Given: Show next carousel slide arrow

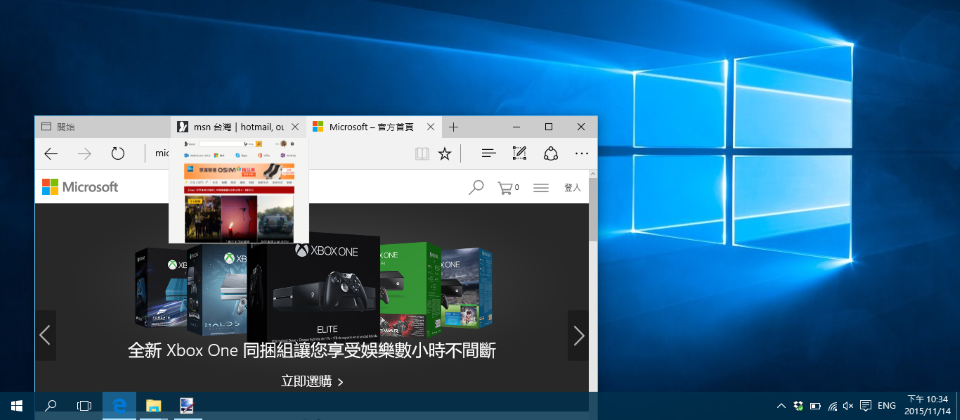Looking at the screenshot, I should (579, 335).
